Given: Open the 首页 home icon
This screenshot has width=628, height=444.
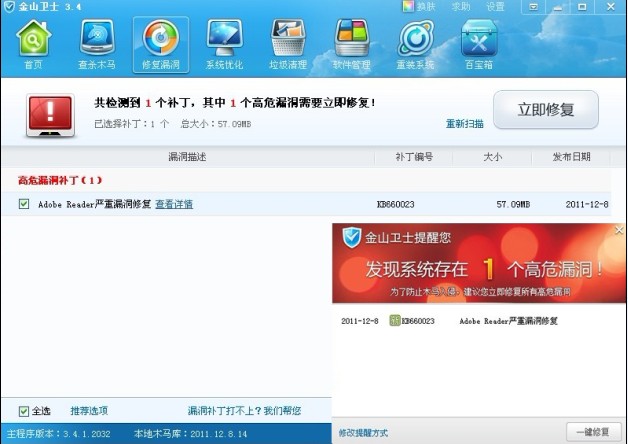Looking at the screenshot, I should (x=33, y=42).
